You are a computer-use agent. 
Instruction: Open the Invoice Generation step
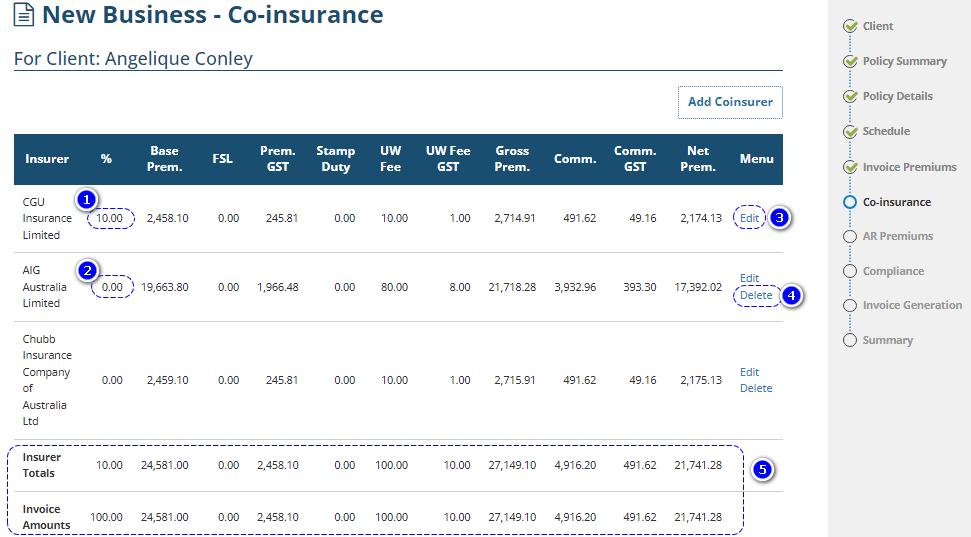click(x=911, y=305)
